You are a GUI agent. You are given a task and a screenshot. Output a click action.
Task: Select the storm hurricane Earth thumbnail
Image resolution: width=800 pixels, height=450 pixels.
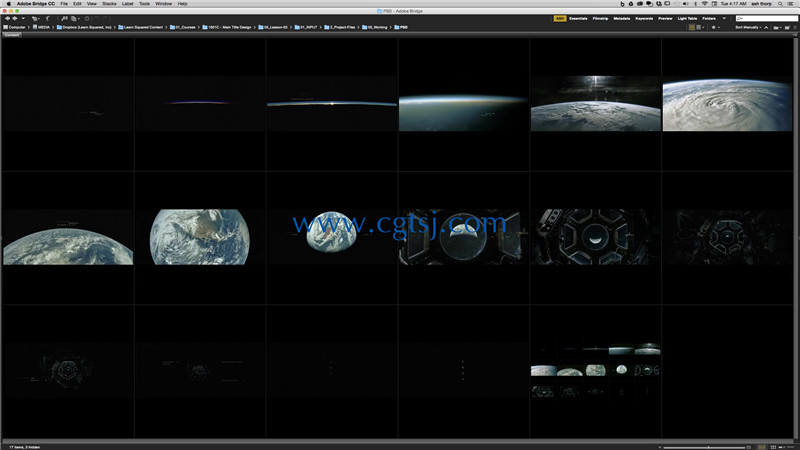click(727, 104)
